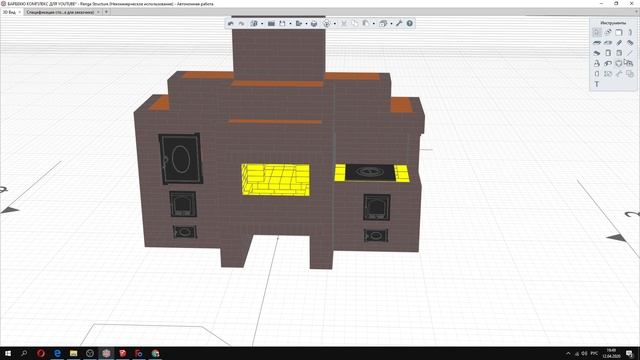Image resolution: width=640 pixels, height=360 pixels.
Task: Open settings with the wrench icon
Action: point(399,24)
